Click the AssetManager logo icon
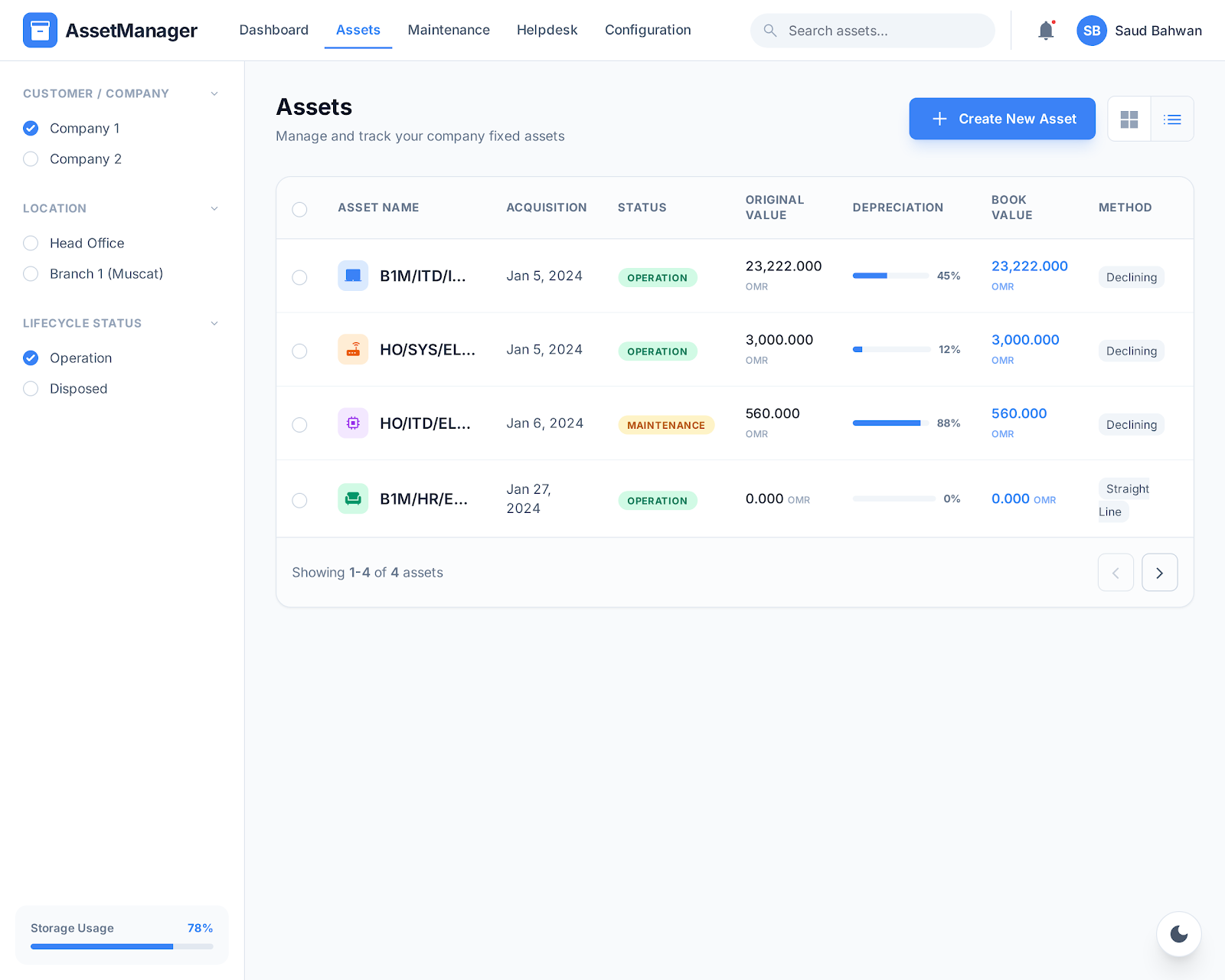This screenshot has height=980, width=1225. tap(40, 31)
